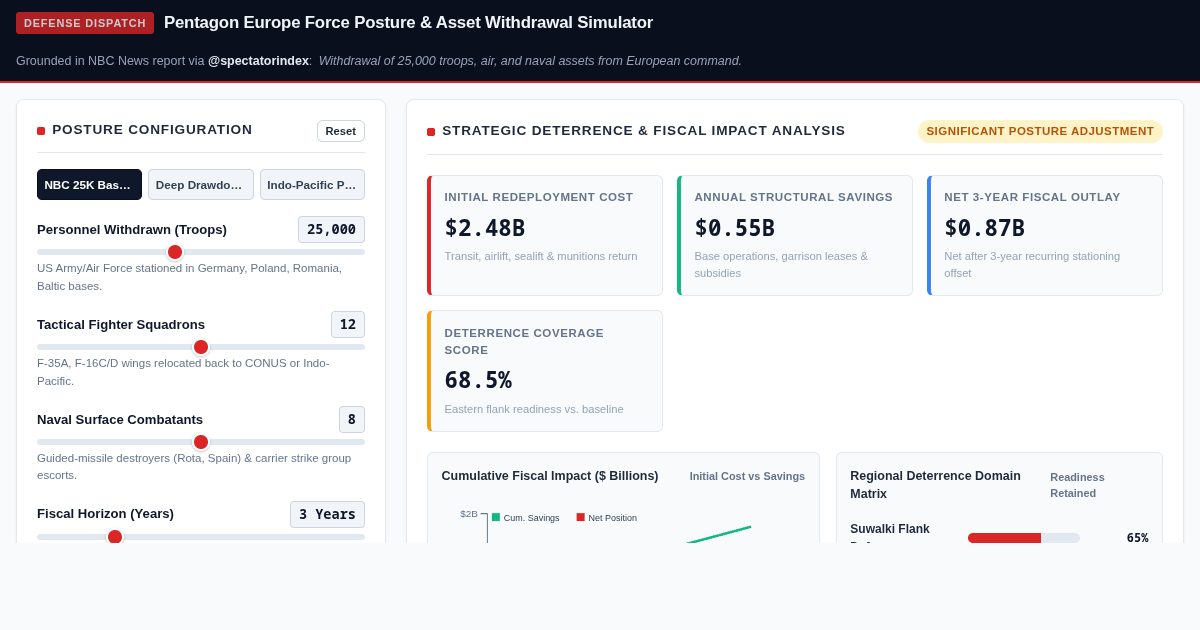Click the Fiscal Horizon slider handle

[115, 537]
